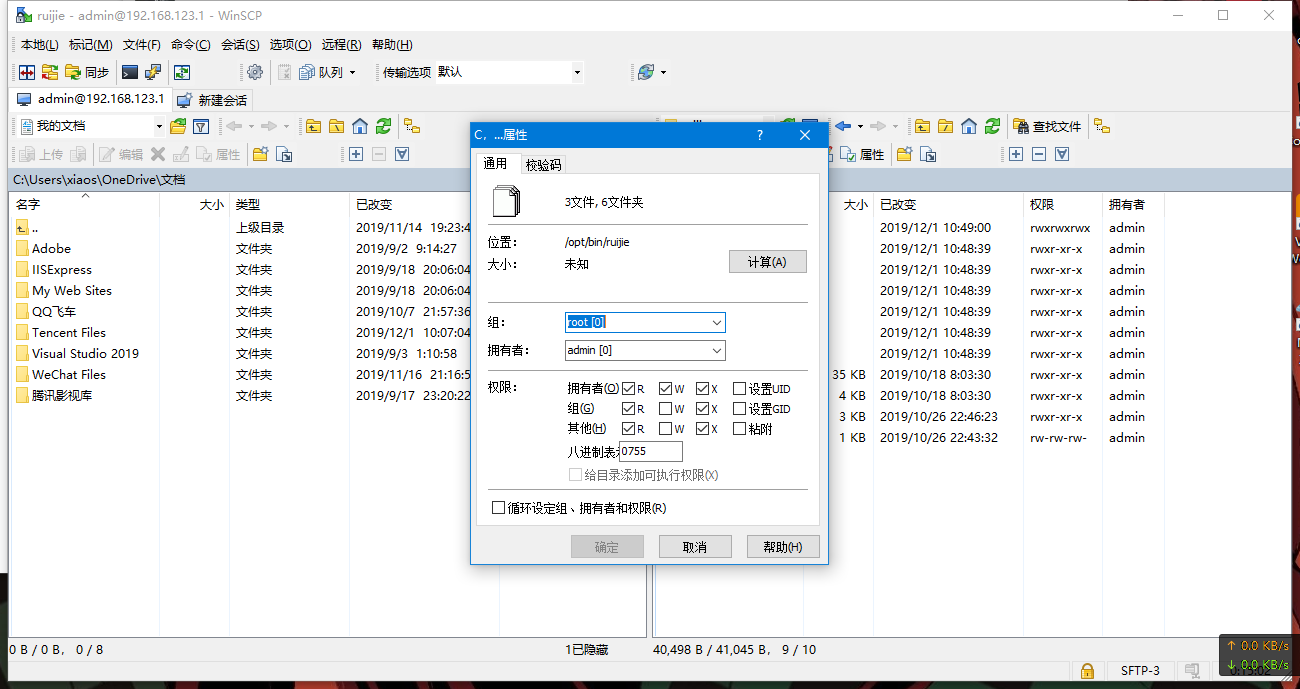
Task: Refresh the local panel with green arrows
Action: 384,126
